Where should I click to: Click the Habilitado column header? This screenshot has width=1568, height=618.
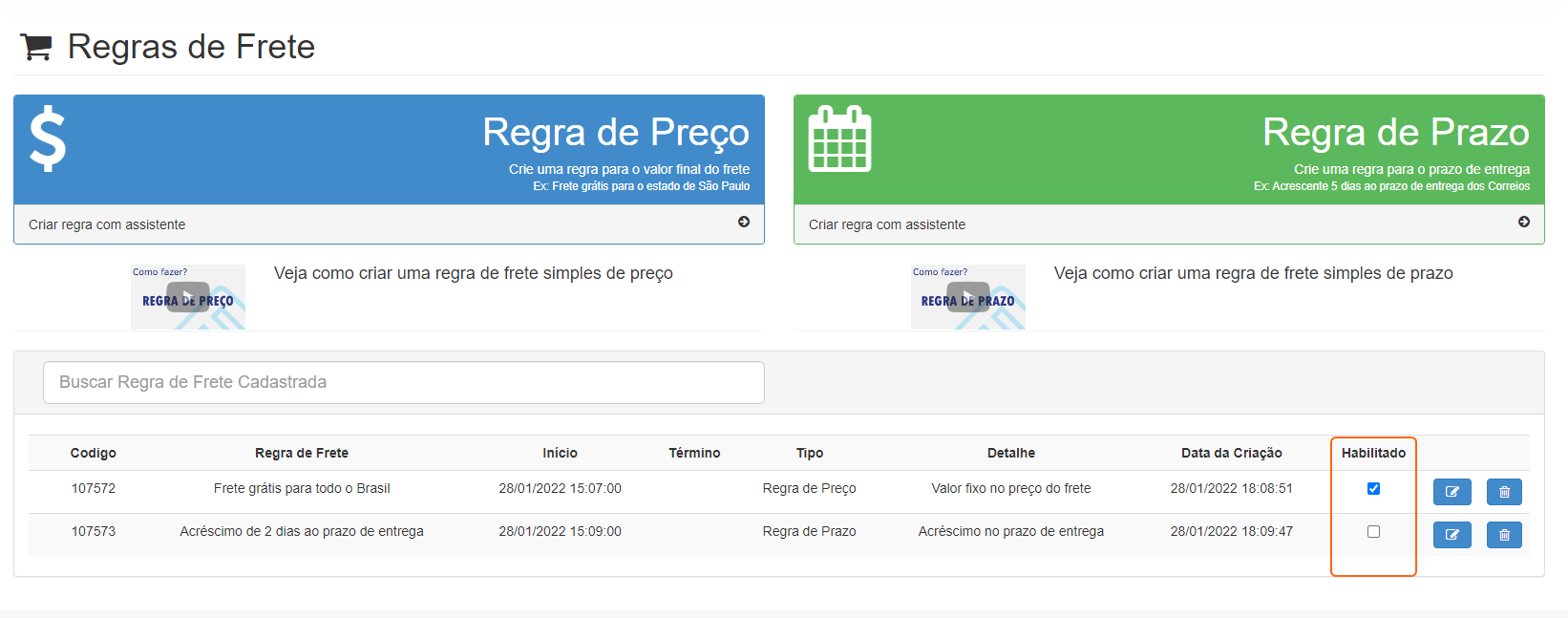click(1373, 453)
